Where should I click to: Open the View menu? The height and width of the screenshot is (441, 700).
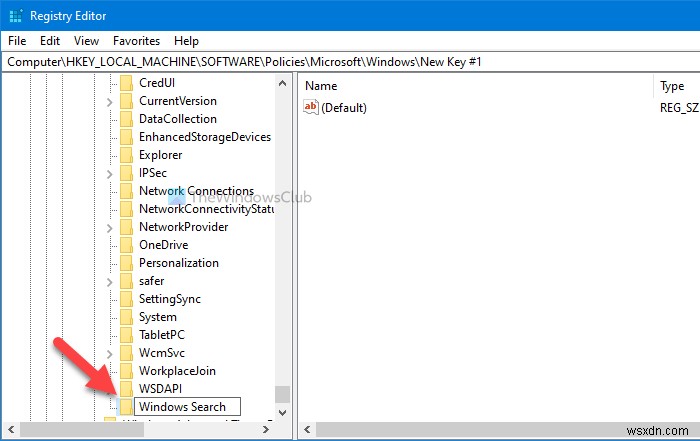pyautogui.click(x=86, y=41)
